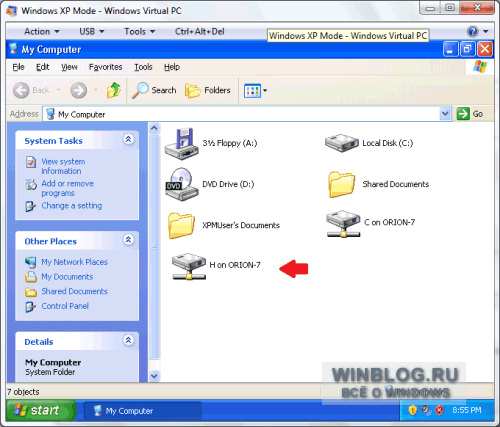Viewport: 500px width, 427px height.
Task: Click the My Computer taskbar button
Action: [143, 411]
